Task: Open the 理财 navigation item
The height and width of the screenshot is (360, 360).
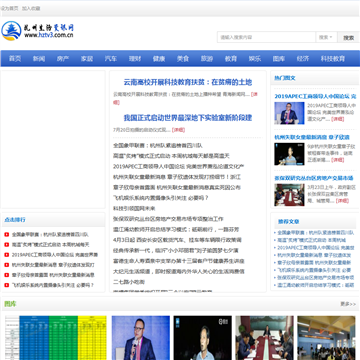Action: pos(135,59)
